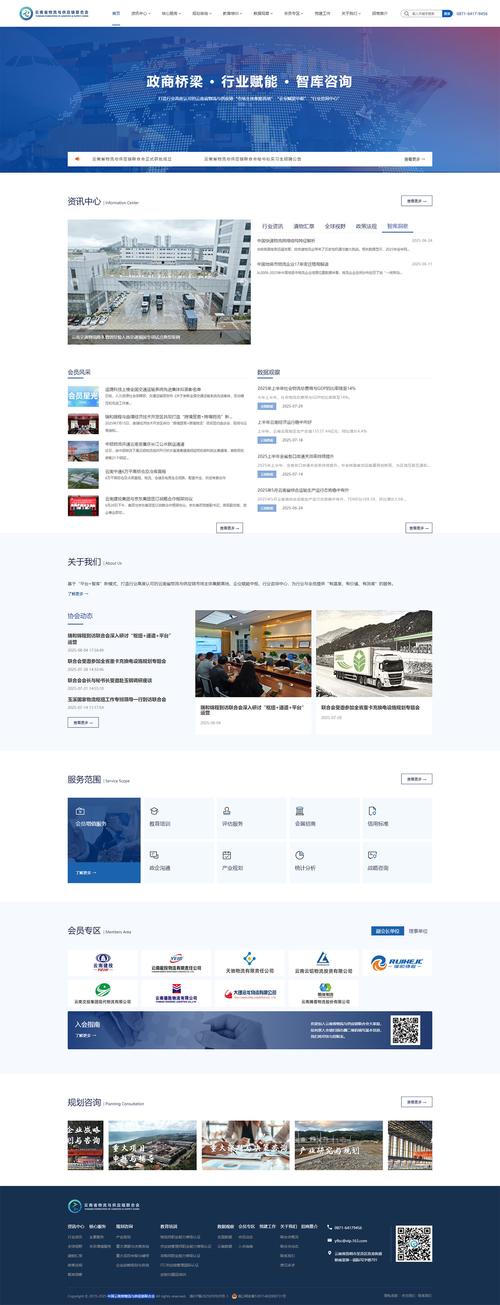
Task: Expand the 核心服务 navigation dropdown
Action: point(171,14)
